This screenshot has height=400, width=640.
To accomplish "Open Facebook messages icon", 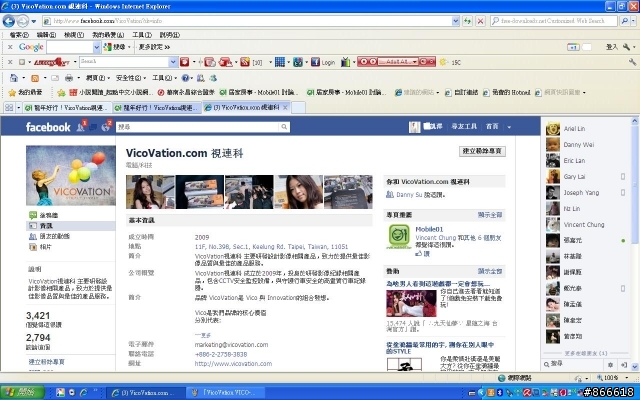I will [x=93, y=127].
